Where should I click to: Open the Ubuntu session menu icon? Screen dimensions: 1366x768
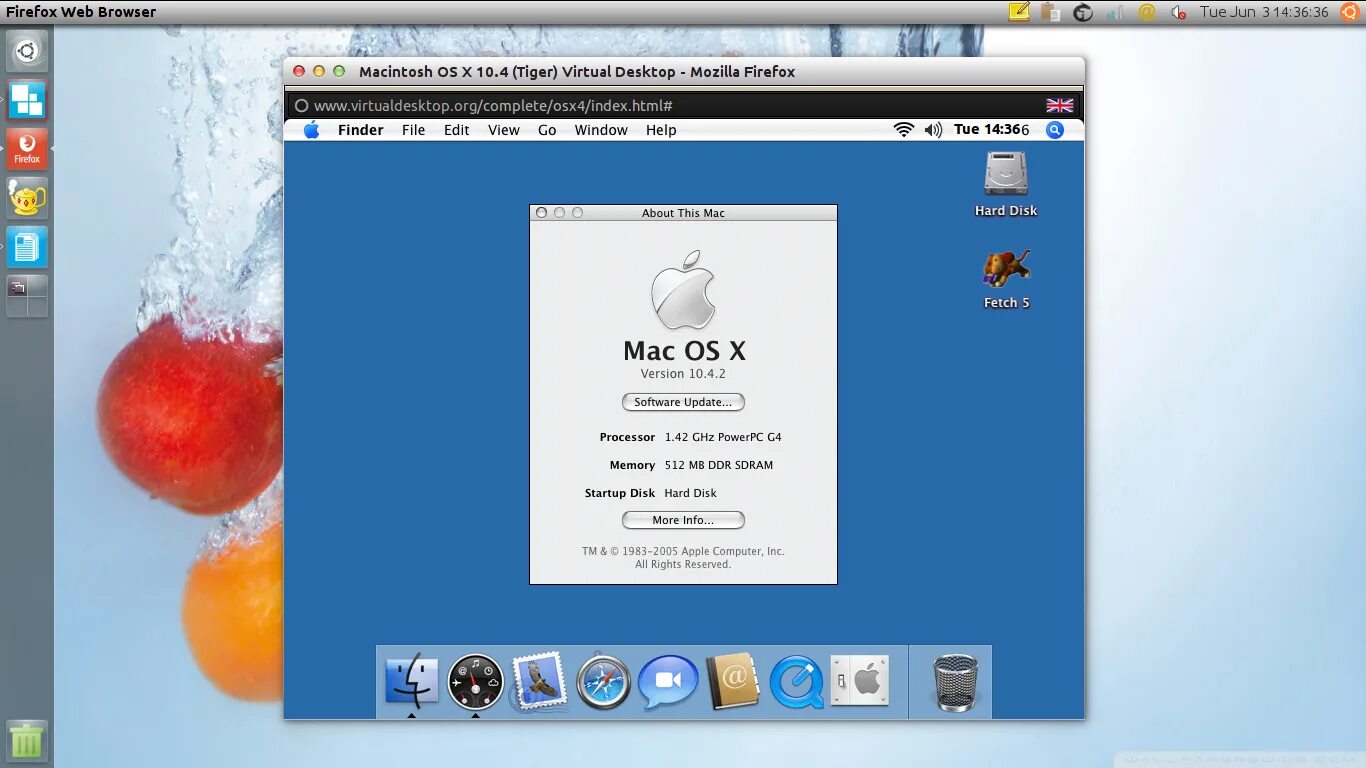click(1350, 12)
